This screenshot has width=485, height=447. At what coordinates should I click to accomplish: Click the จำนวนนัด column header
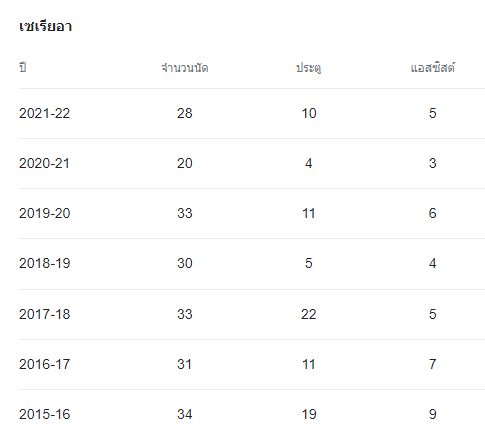coord(185,68)
